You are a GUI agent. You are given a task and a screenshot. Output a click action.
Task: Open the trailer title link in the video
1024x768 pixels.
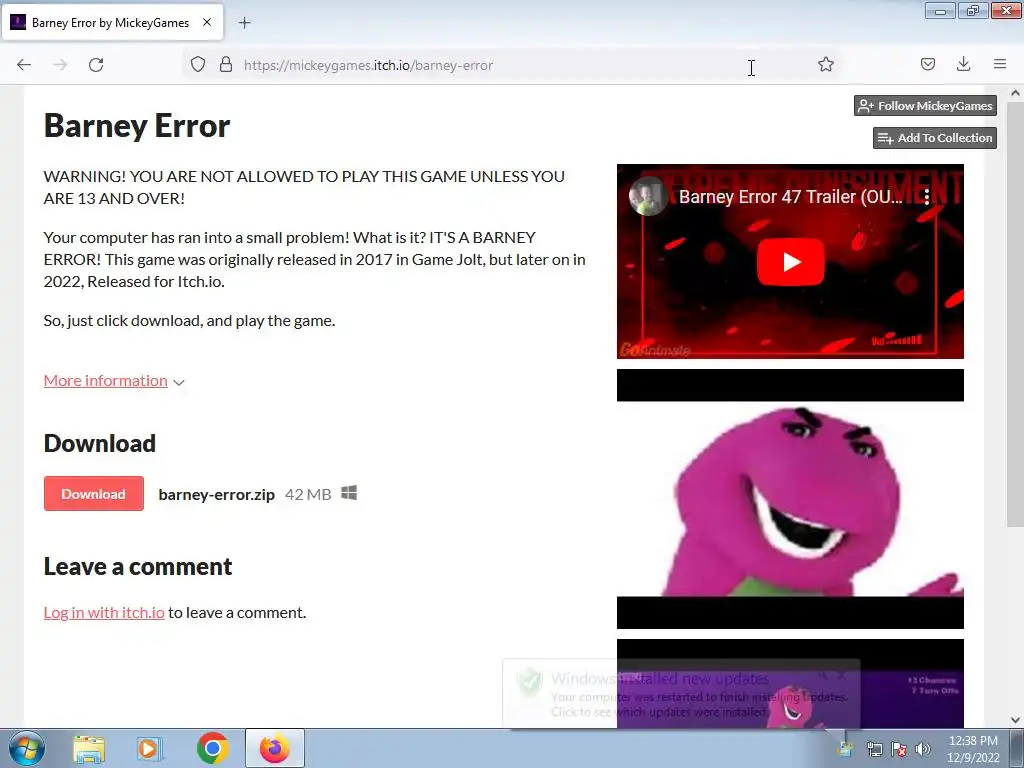pyautogui.click(x=791, y=197)
